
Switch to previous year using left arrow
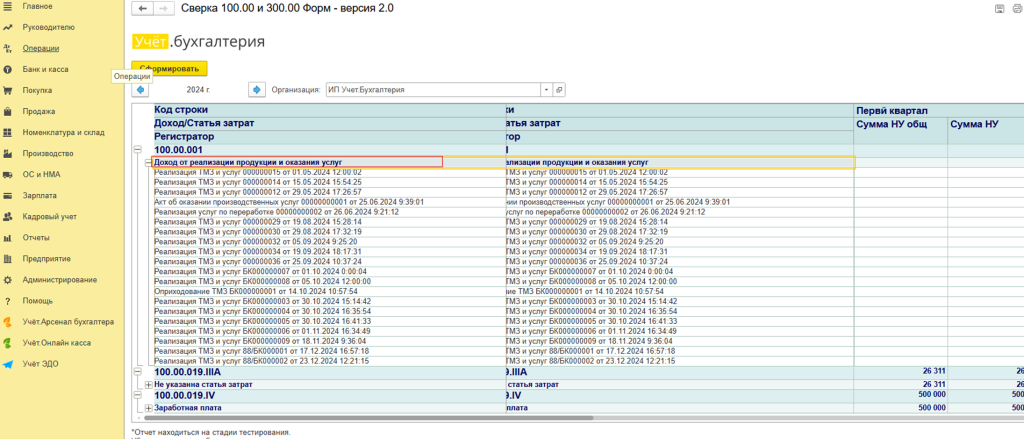coord(140,90)
